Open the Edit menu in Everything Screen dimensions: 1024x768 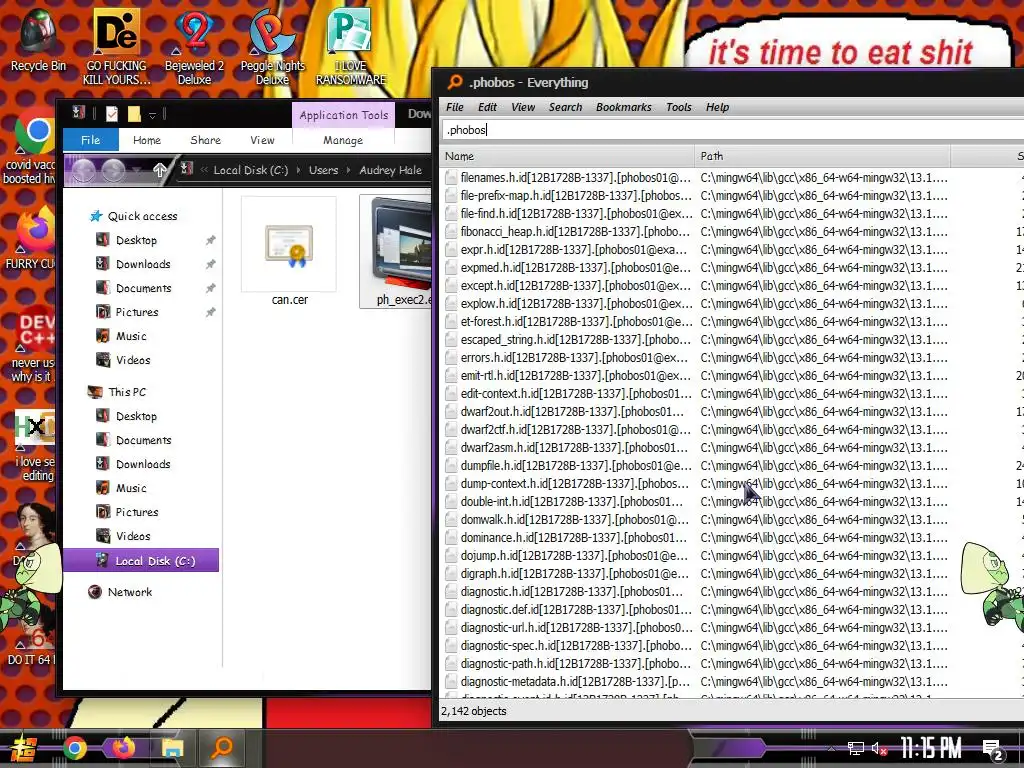487,107
